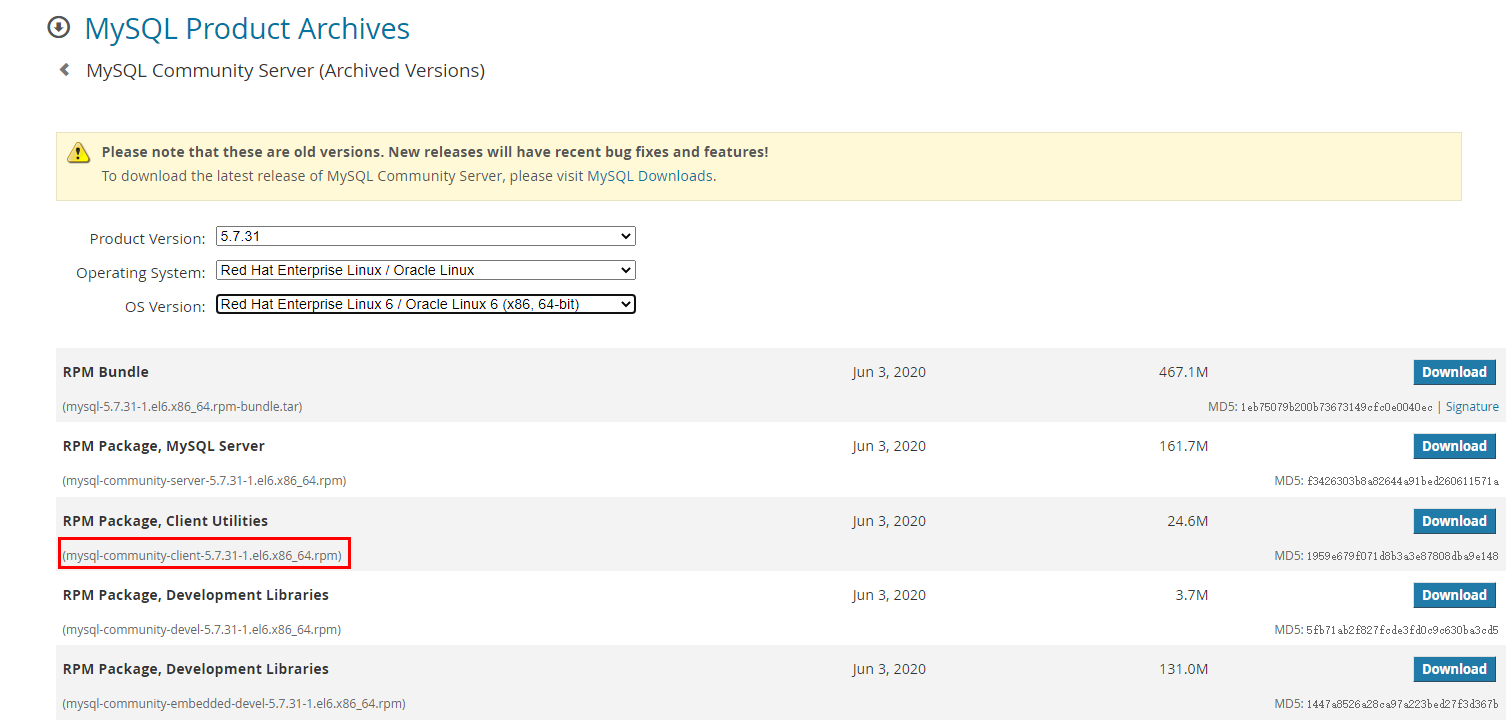Viewport: 1507px width, 727px height.
Task: Click mysql-5.7.31-1.el6.x86_64.rpm-bundle.tar filename
Action: (x=182, y=407)
